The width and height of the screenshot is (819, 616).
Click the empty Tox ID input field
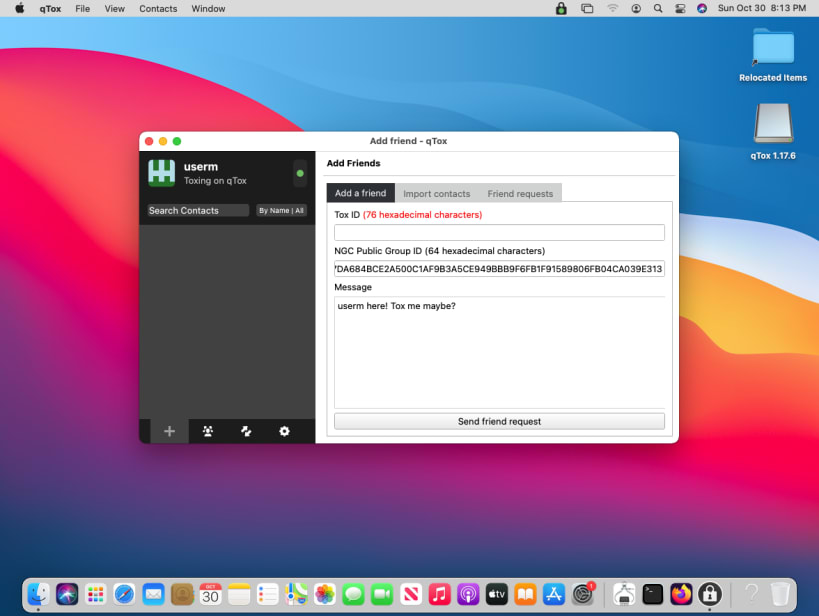(x=499, y=233)
